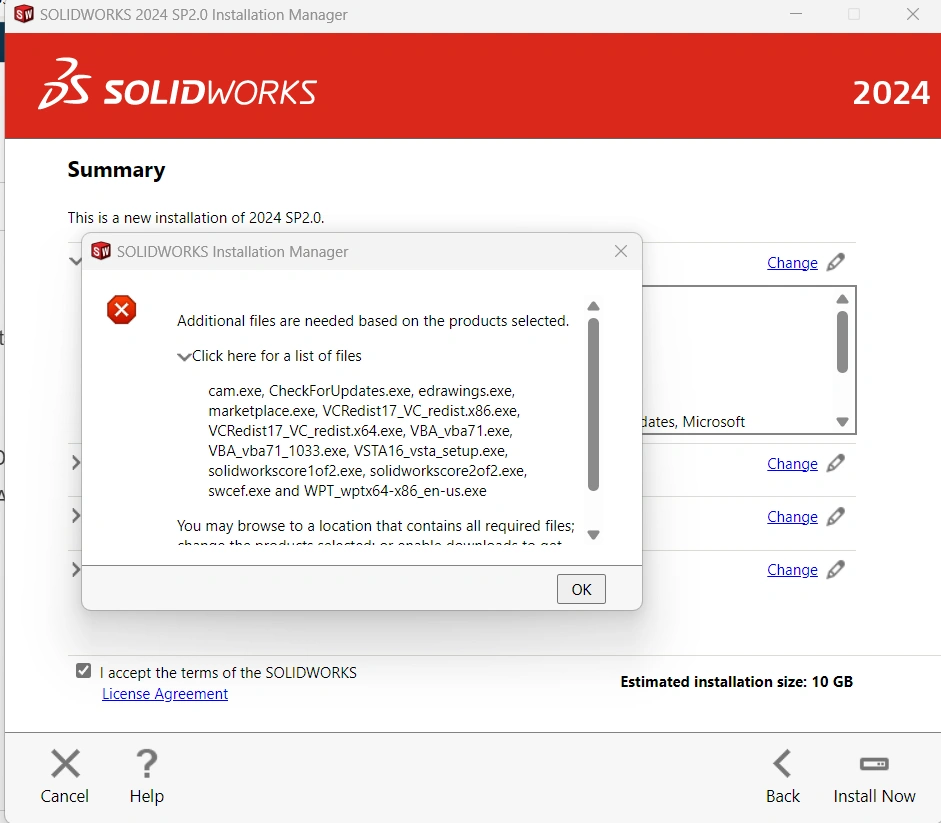
Task: Minimize the Installation Manager window
Action: 796,14
